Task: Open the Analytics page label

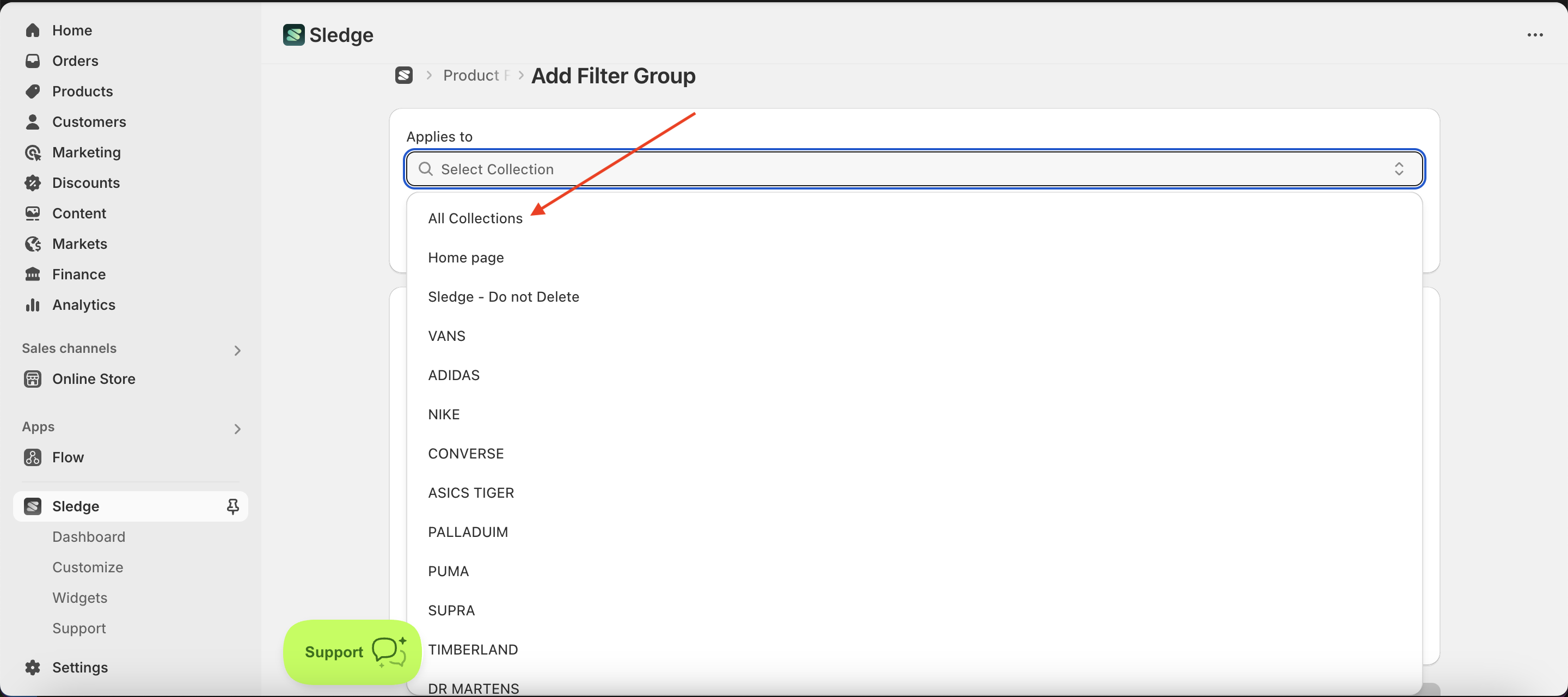Action: [84, 304]
